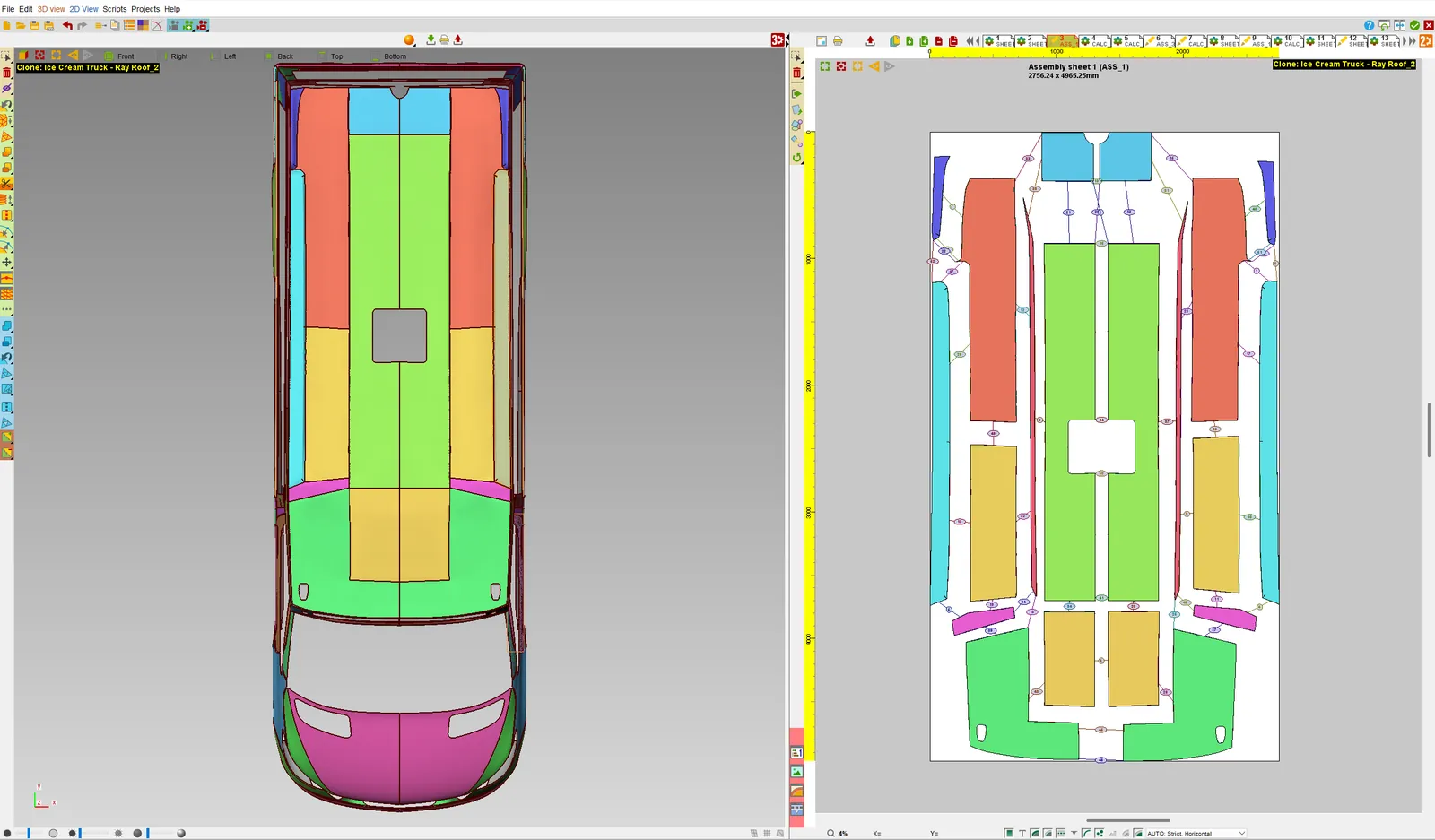The width and height of the screenshot is (1435, 840).
Task: Print the 3D view via printer icon
Action: pos(444,40)
